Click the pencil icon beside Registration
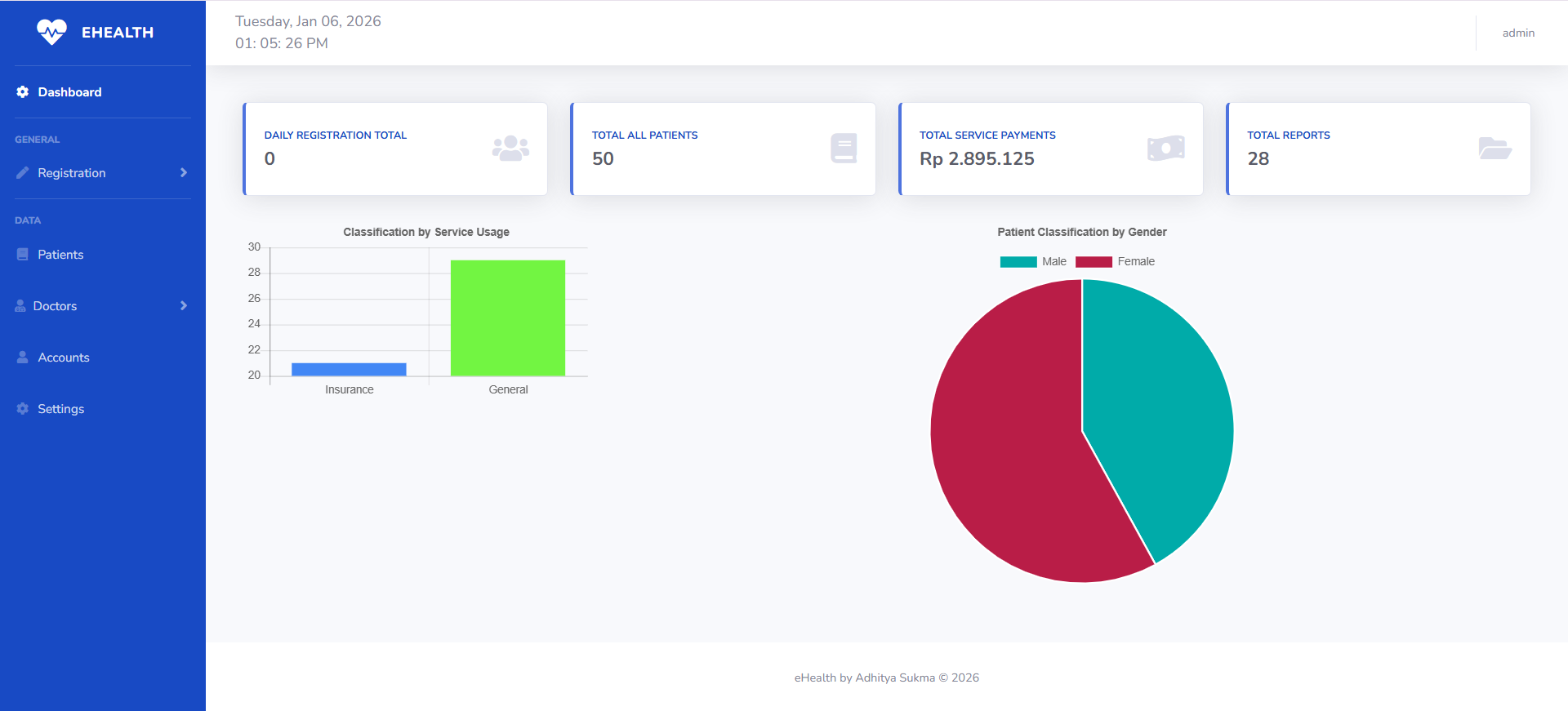The image size is (1568, 711). [23, 173]
